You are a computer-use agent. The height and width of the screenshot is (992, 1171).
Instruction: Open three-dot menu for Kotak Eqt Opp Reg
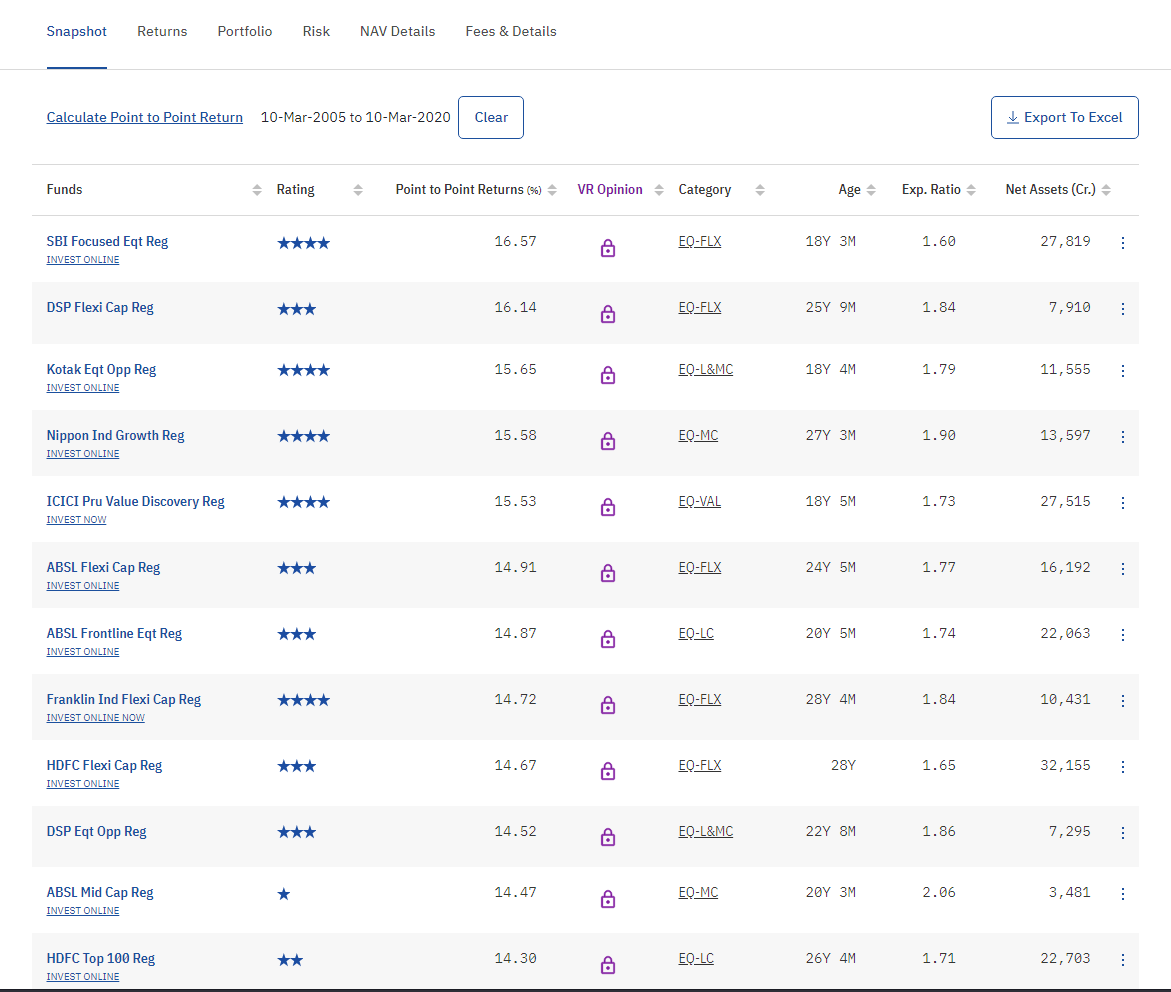[1122, 371]
